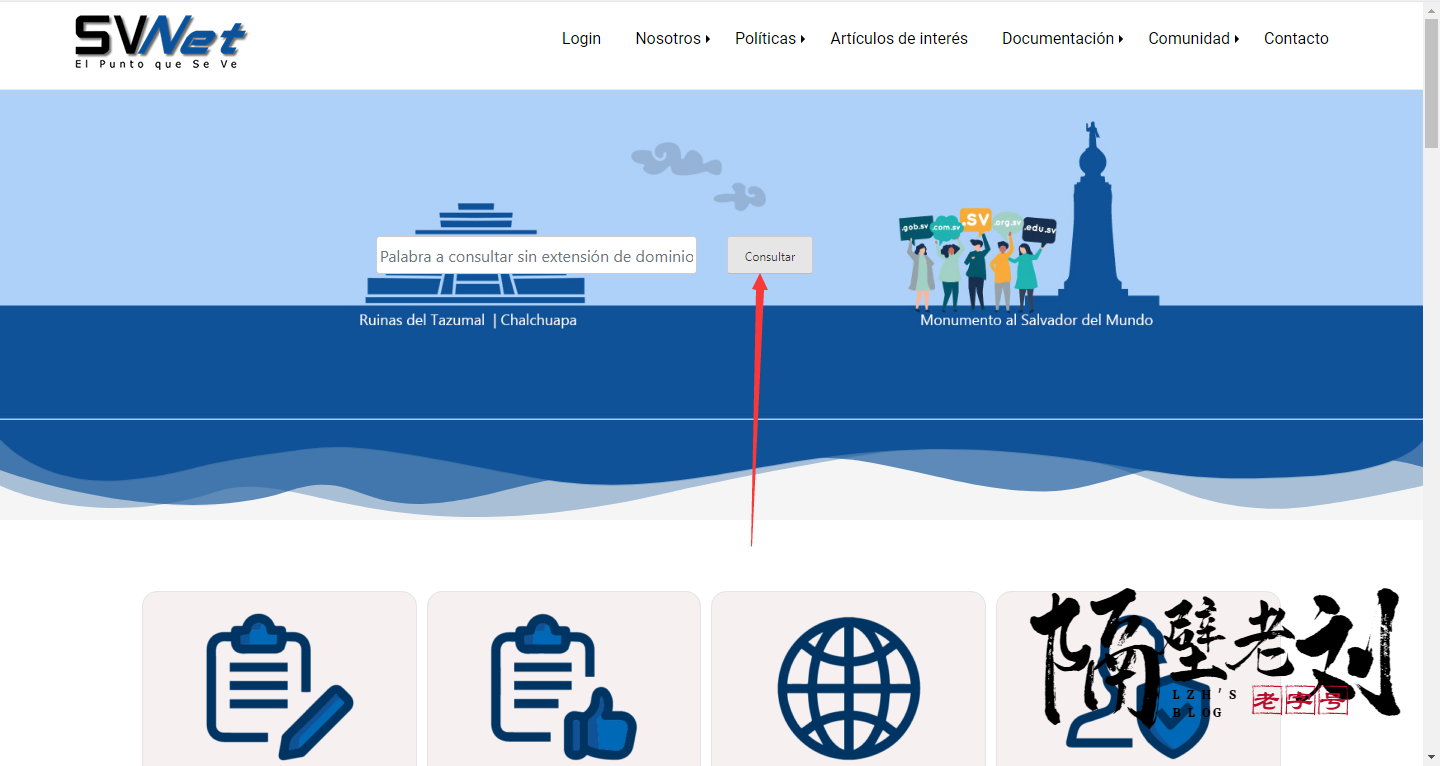The width and height of the screenshot is (1440, 766).
Task: Click the scrollbar down arrow
Action: click(x=1431, y=757)
